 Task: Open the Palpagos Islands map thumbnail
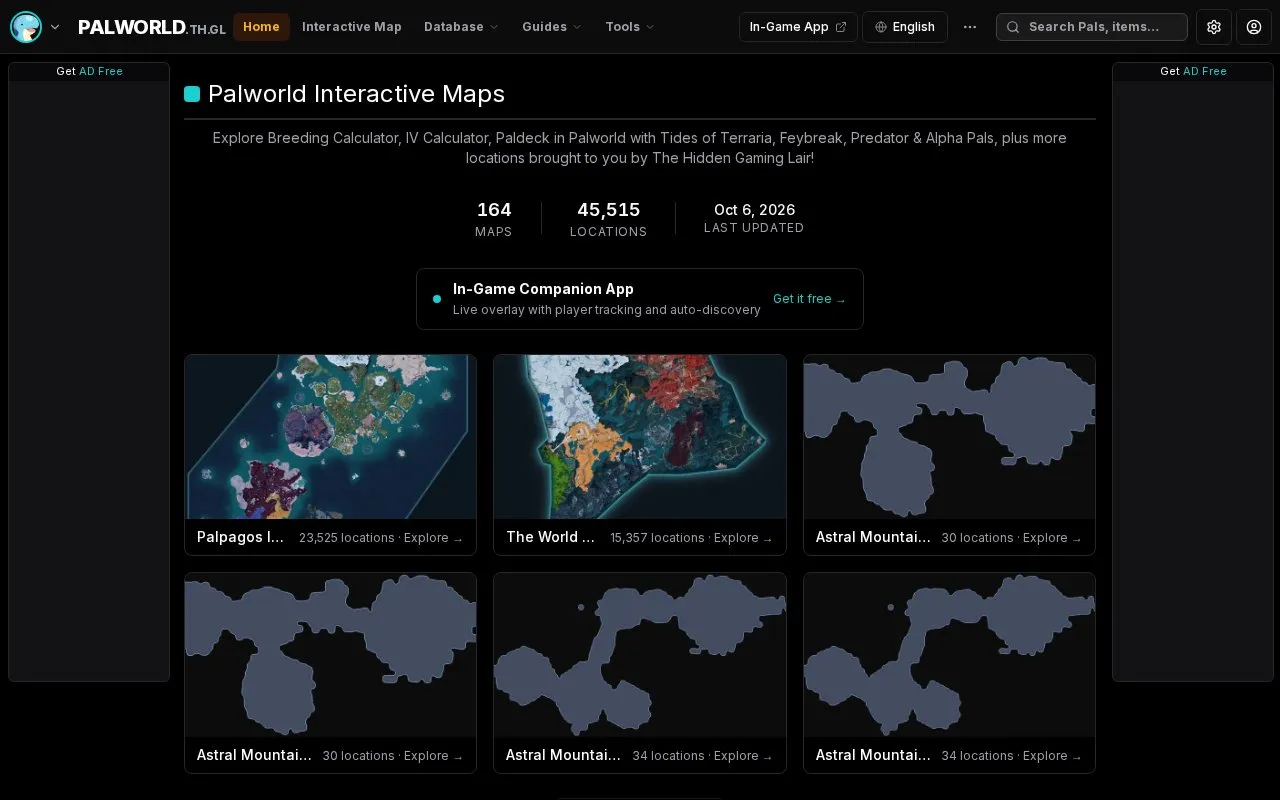pos(330,437)
